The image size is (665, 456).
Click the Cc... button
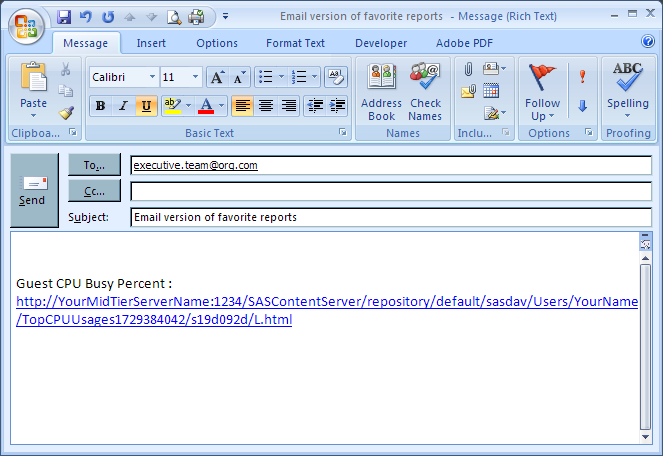94,191
